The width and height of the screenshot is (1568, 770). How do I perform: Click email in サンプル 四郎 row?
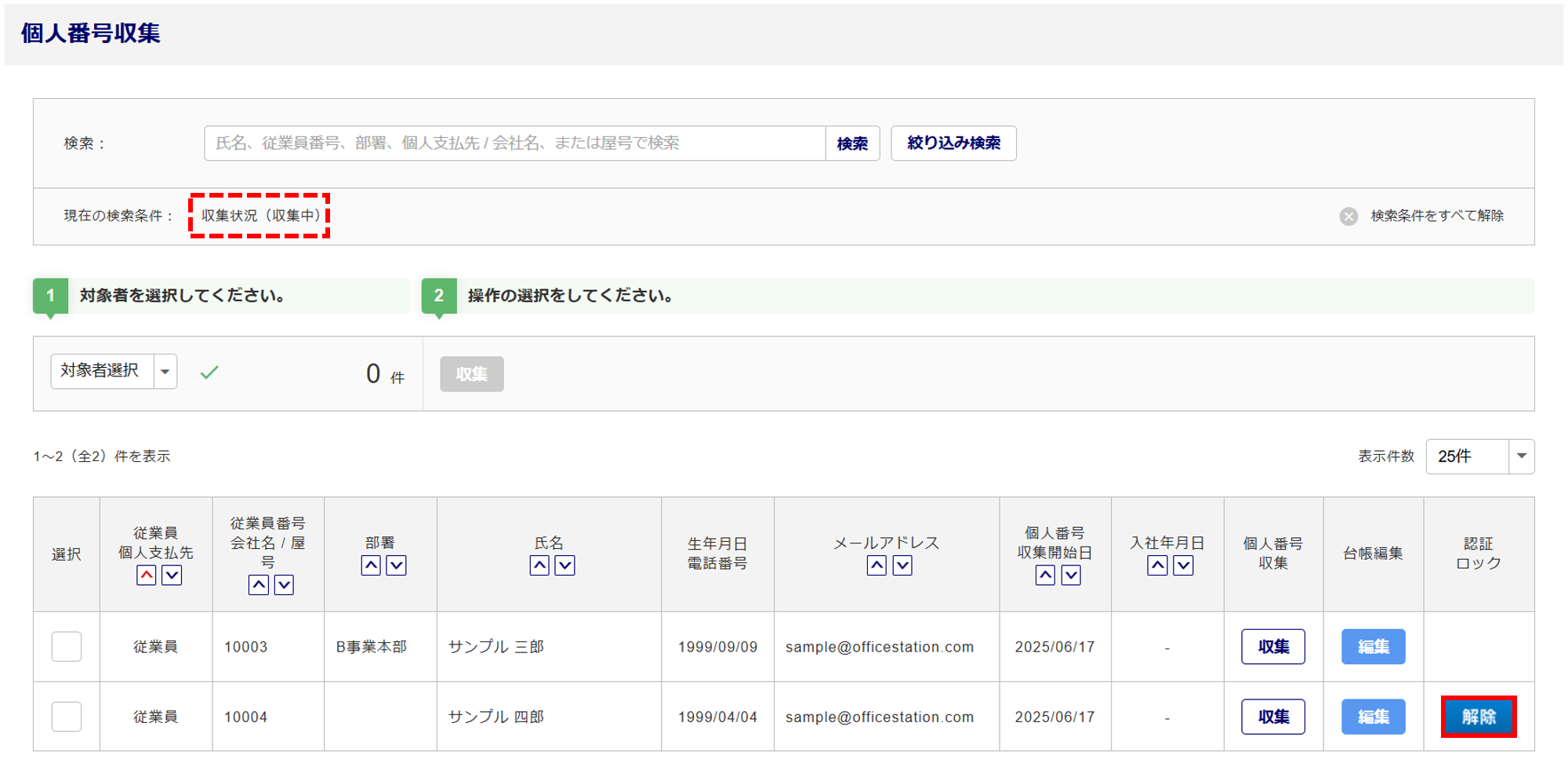pyautogui.click(x=880, y=717)
